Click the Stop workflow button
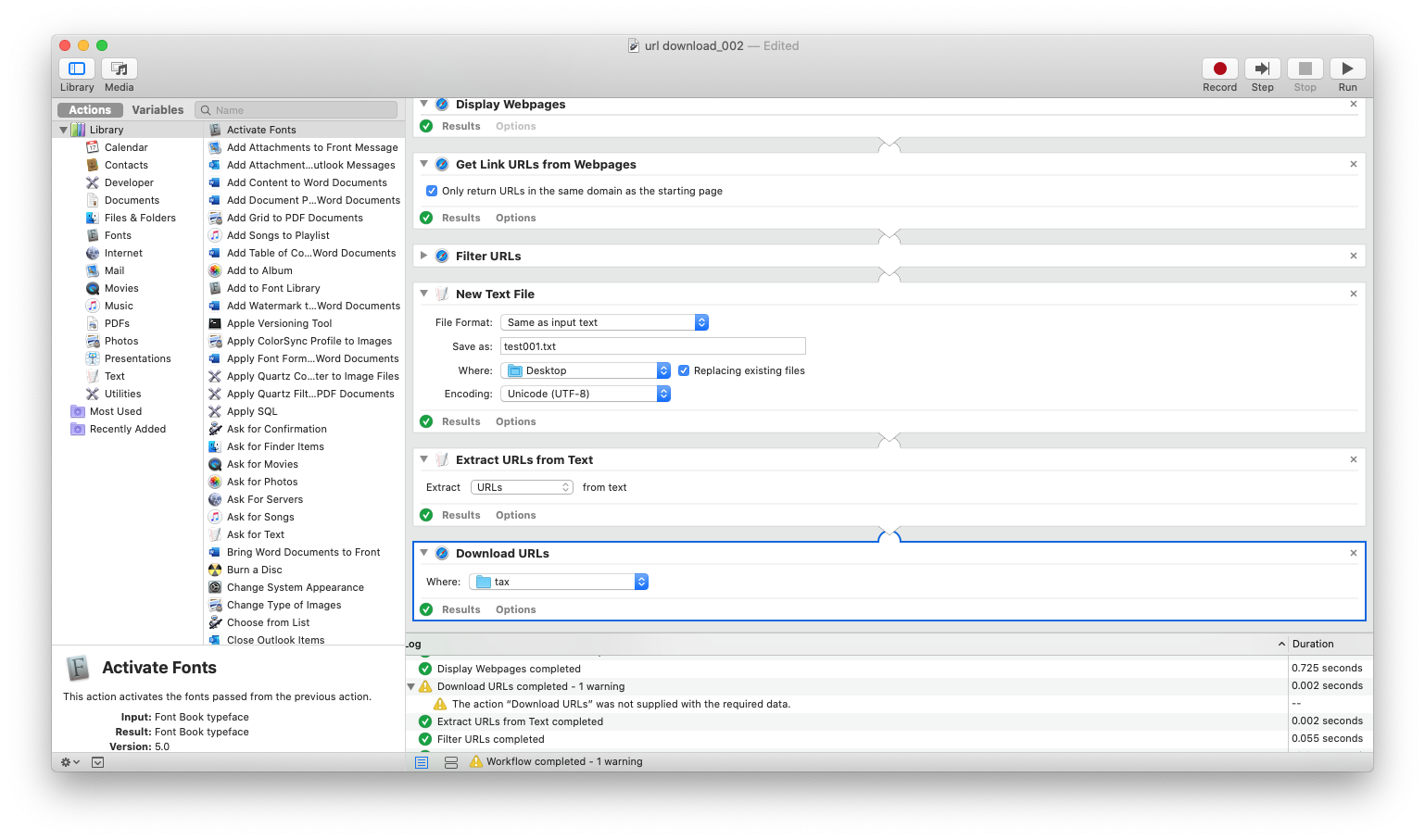1425x840 pixels. pyautogui.click(x=1305, y=69)
